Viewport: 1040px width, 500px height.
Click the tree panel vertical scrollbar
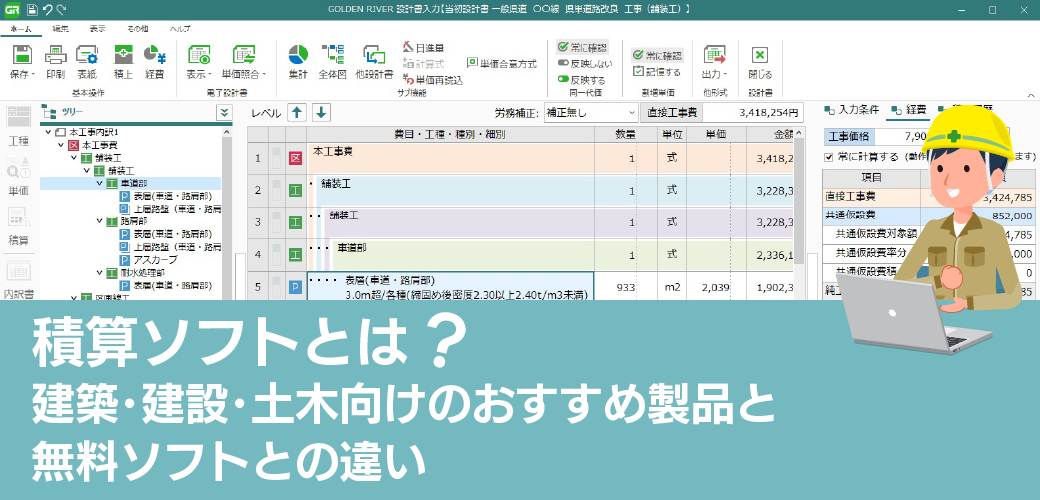(x=226, y=212)
